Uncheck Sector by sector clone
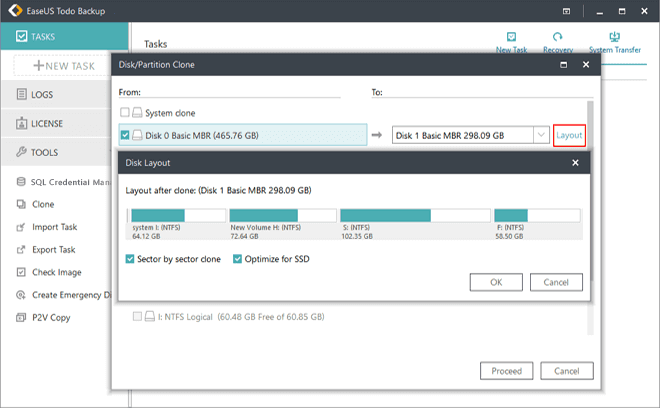The width and height of the screenshot is (660, 408). 131,259
